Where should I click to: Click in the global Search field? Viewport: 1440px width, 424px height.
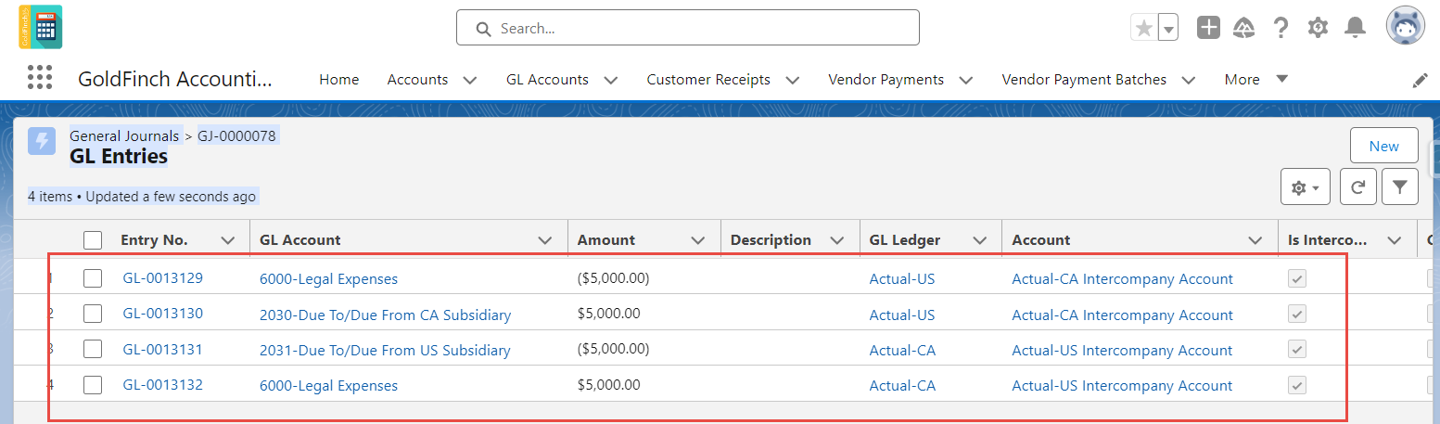(x=687, y=28)
